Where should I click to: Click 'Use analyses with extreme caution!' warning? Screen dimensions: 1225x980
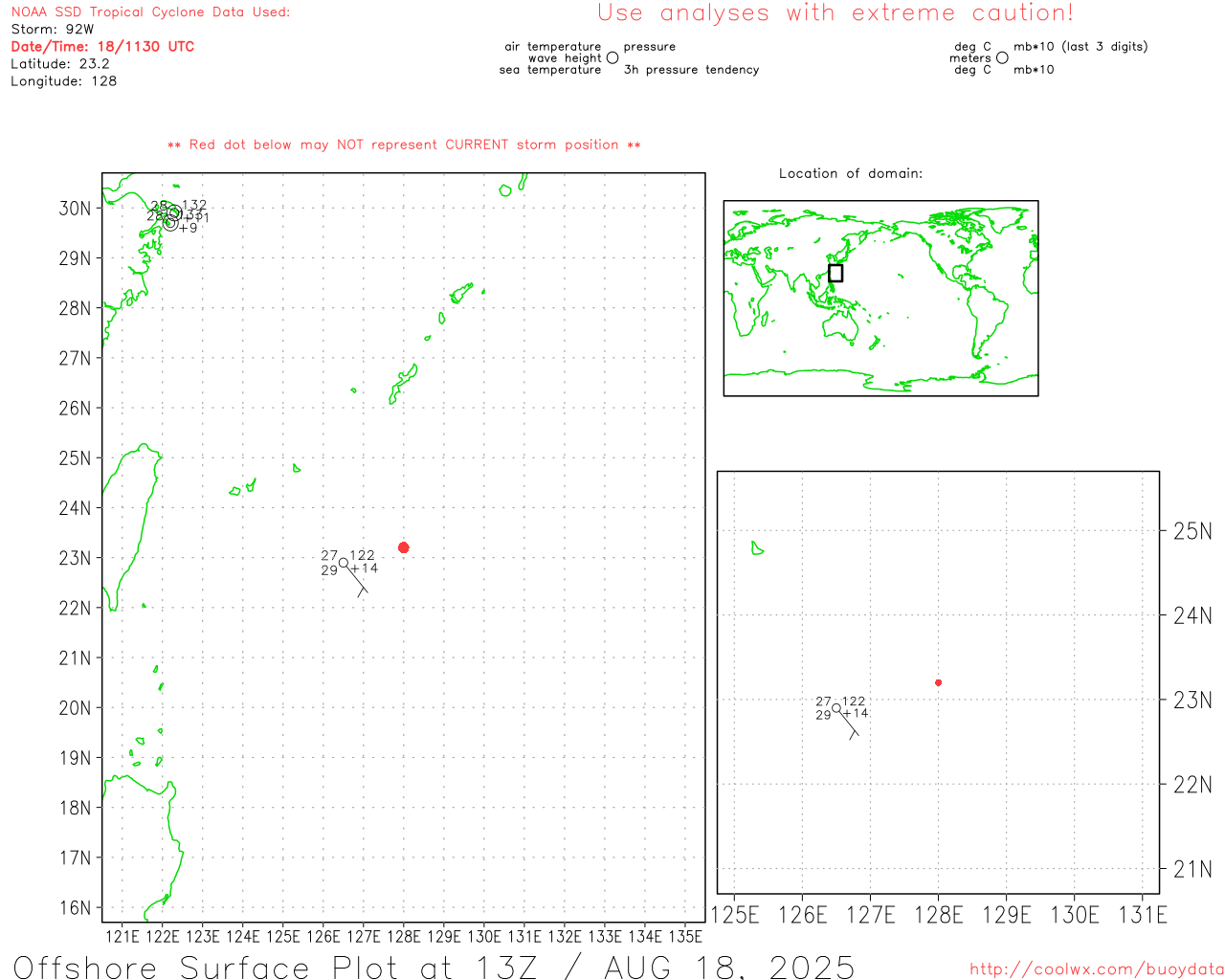835,13
